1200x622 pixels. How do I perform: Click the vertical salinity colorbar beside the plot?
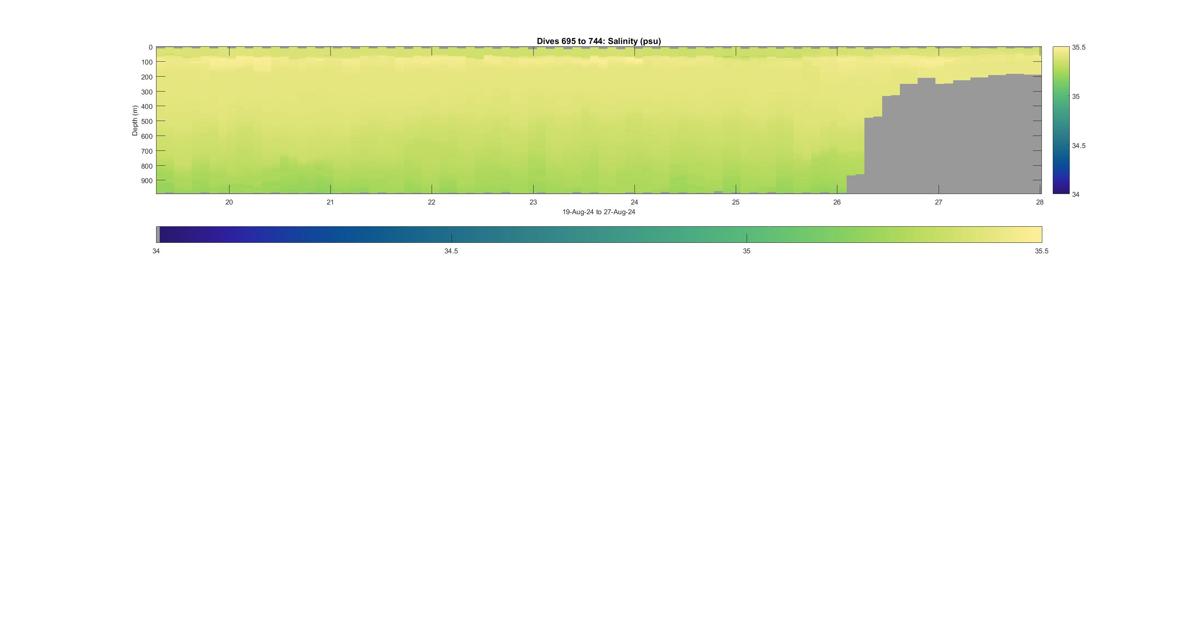tap(1060, 120)
